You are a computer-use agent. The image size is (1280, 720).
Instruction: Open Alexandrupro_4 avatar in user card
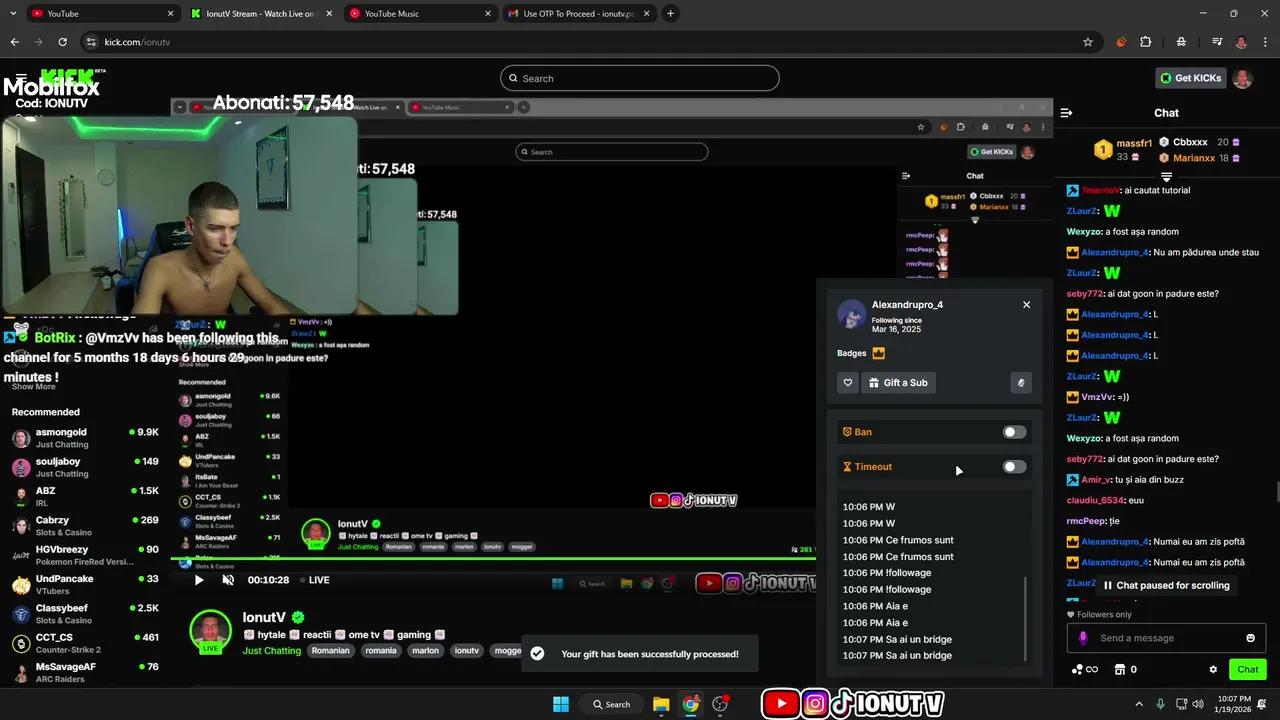[x=851, y=314]
